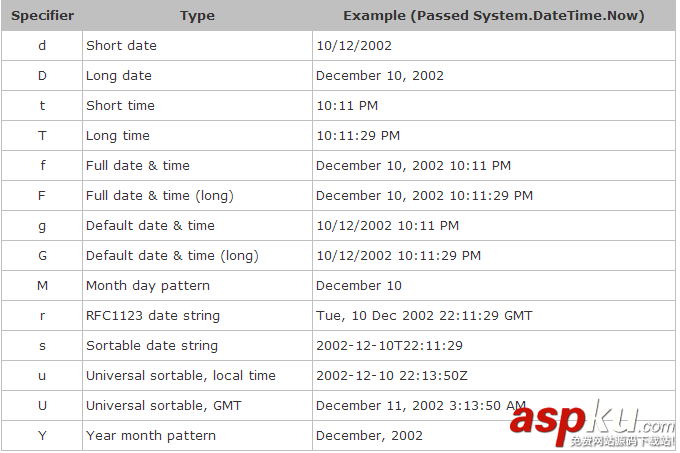Select the Month day pattern cell
Screen dimensions: 680x453
point(148,286)
